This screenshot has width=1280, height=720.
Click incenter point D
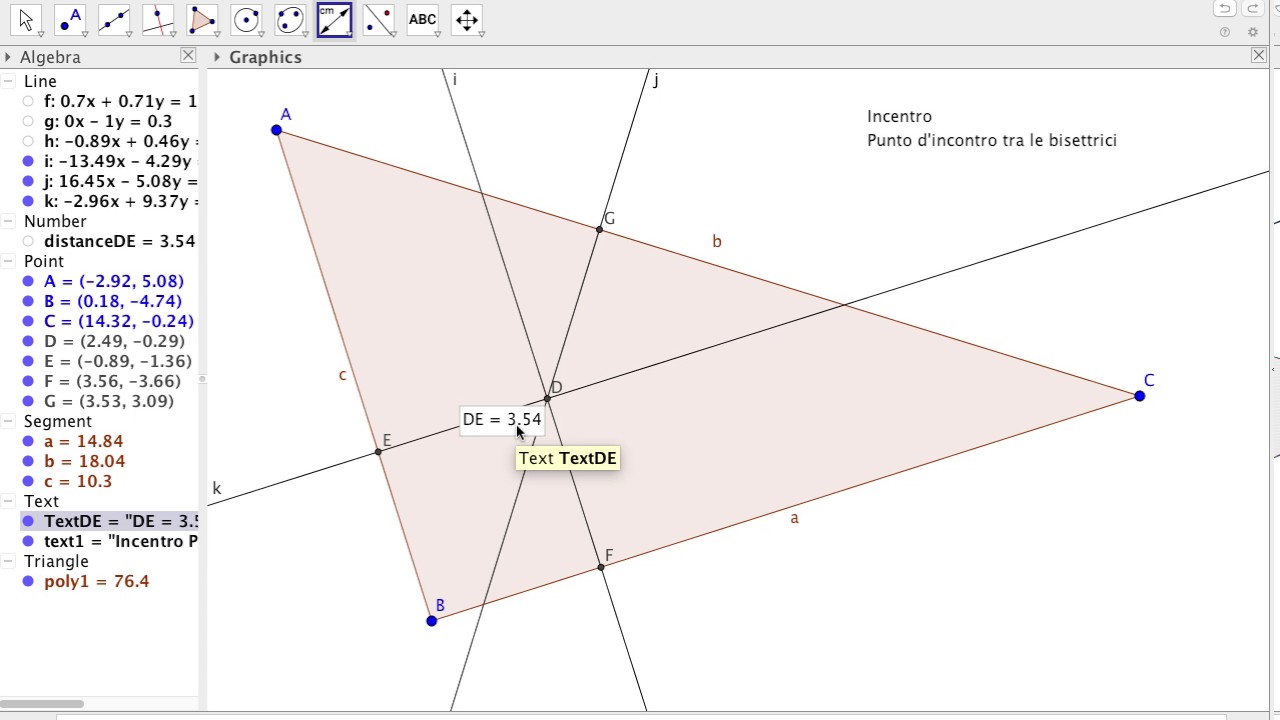coord(547,399)
